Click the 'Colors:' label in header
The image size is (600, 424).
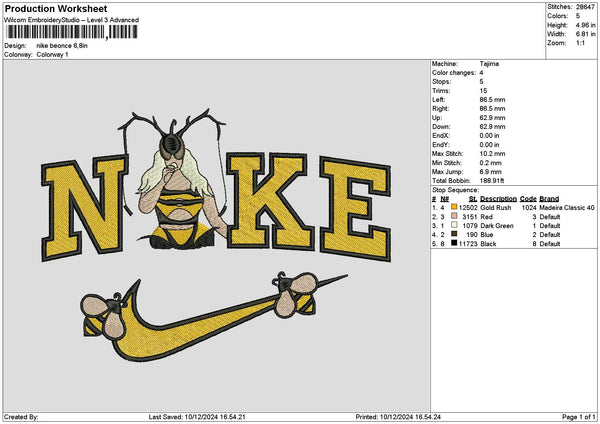point(558,16)
